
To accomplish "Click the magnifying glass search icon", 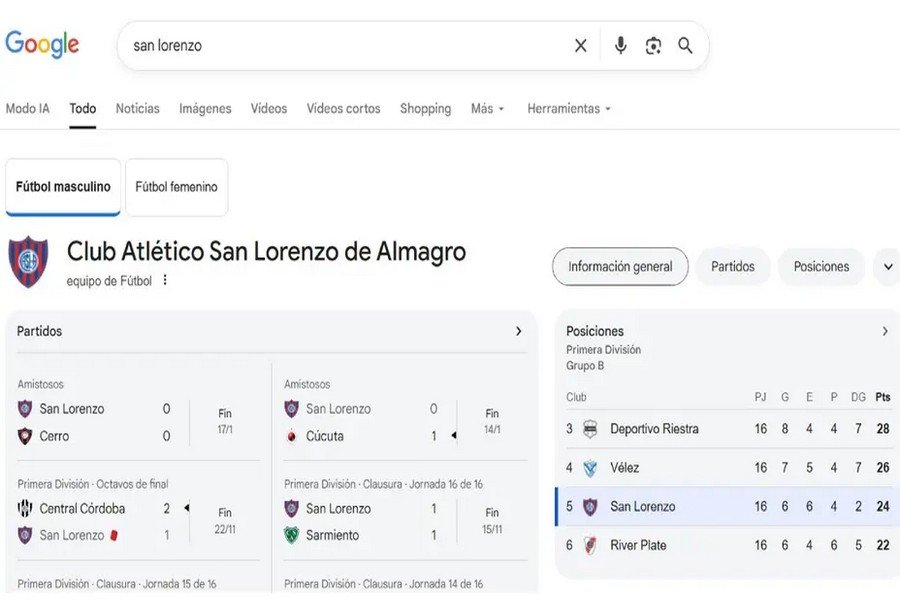I will [685, 46].
